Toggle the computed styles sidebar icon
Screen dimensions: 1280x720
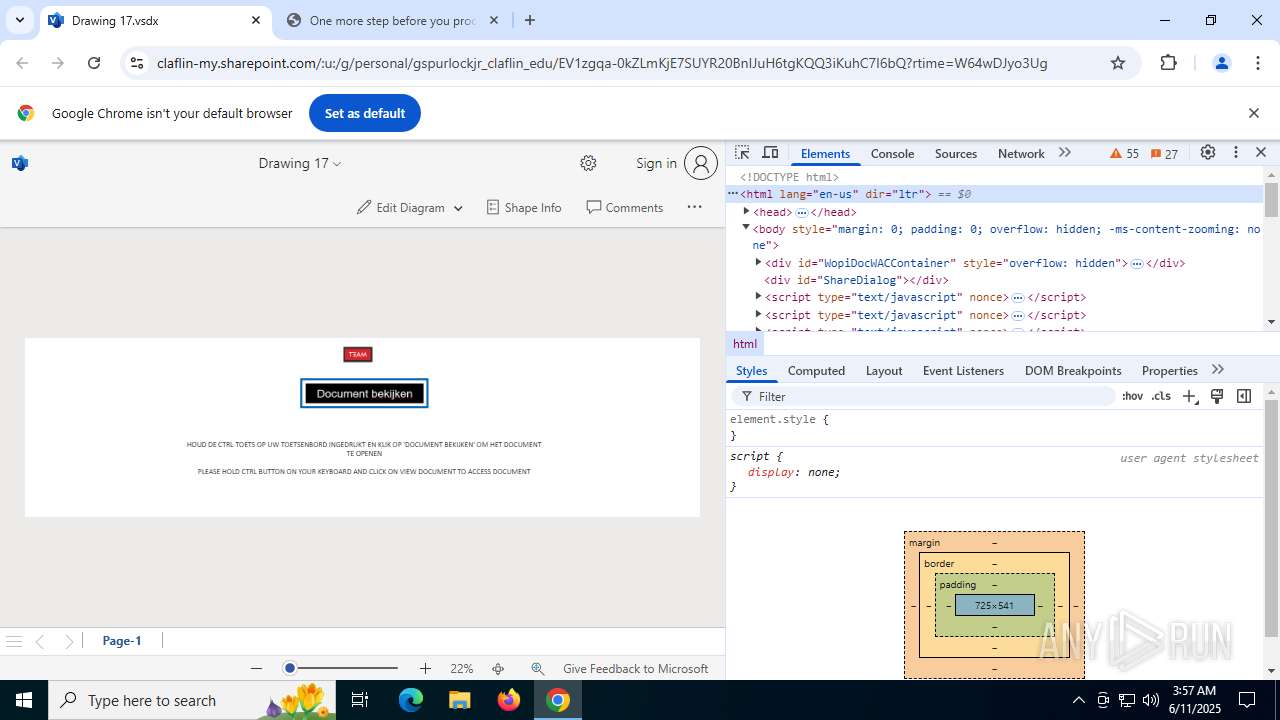click(1244, 396)
